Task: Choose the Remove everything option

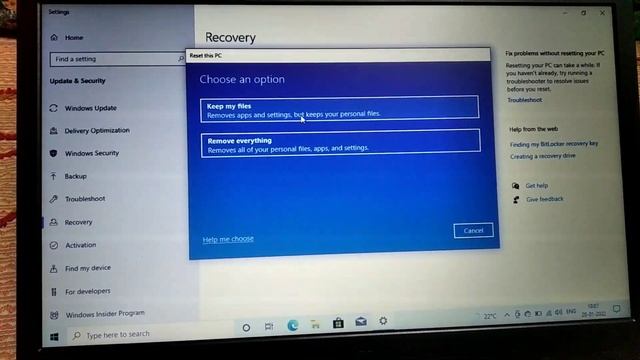Action: click(x=340, y=143)
